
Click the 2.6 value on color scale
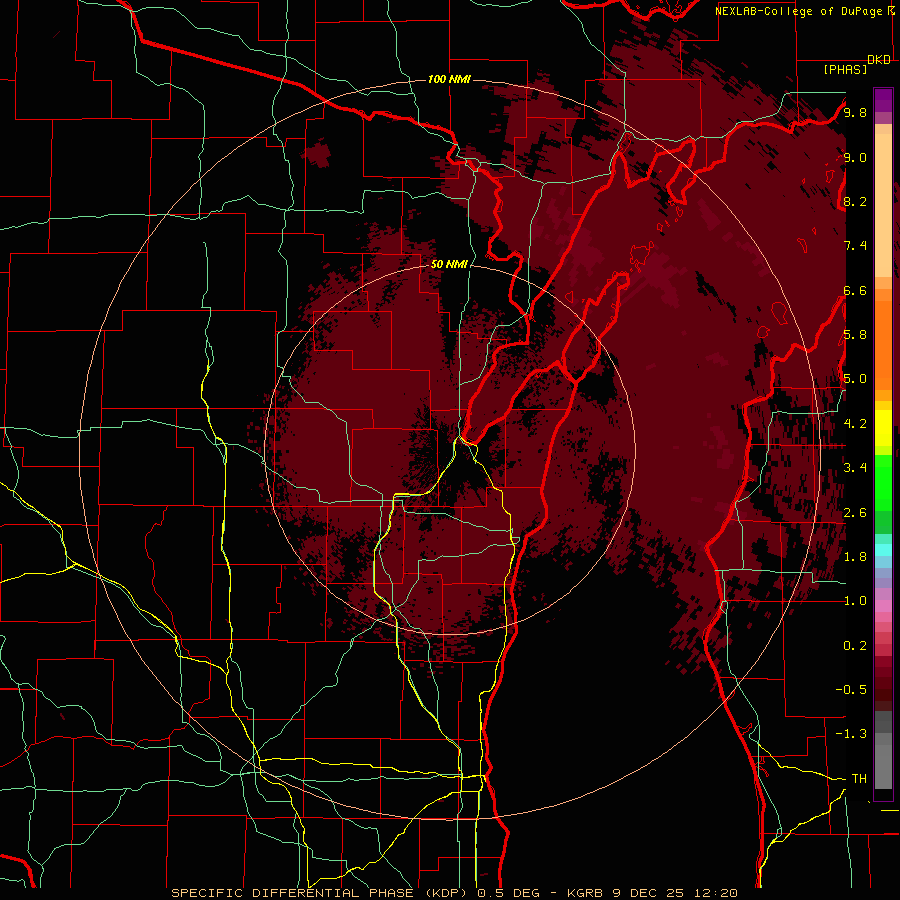click(855, 513)
